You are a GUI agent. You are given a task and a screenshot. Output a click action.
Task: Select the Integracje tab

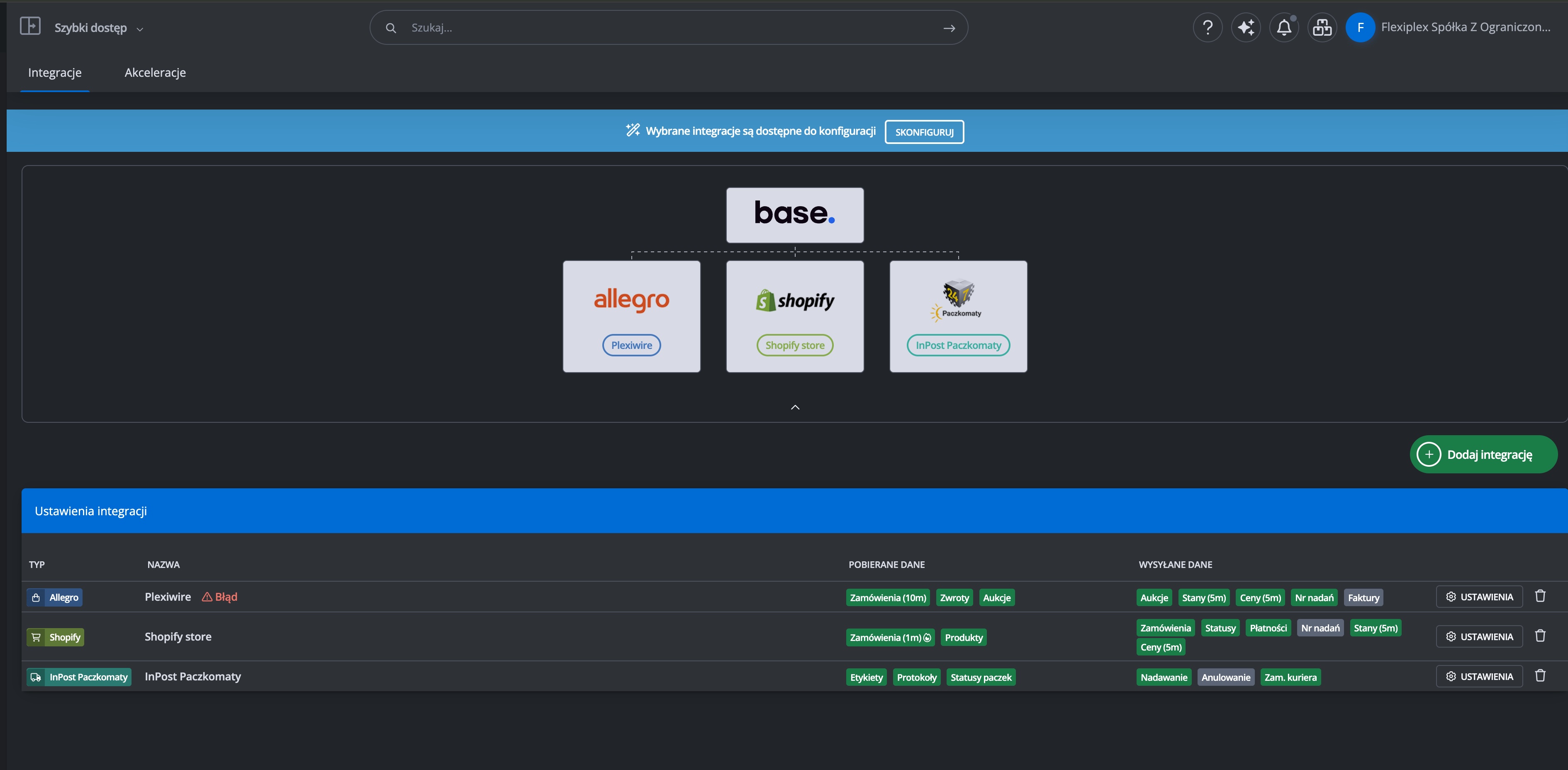pos(55,73)
